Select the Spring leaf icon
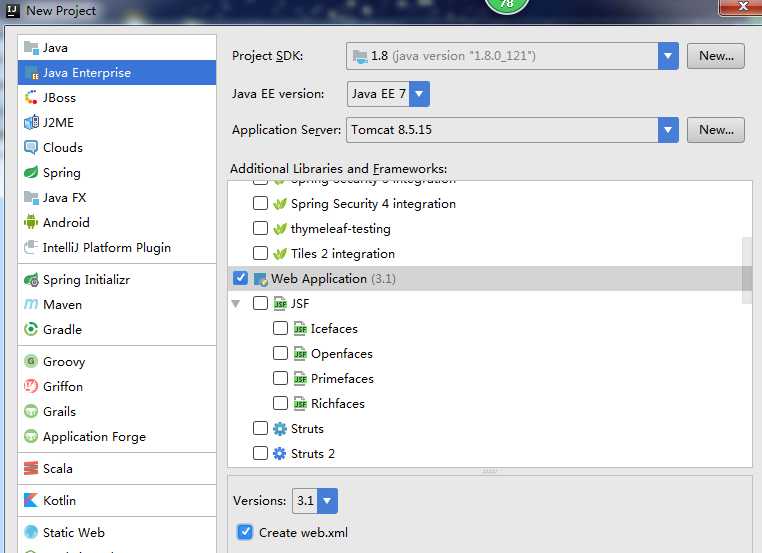The height and width of the screenshot is (553, 762). 31,173
